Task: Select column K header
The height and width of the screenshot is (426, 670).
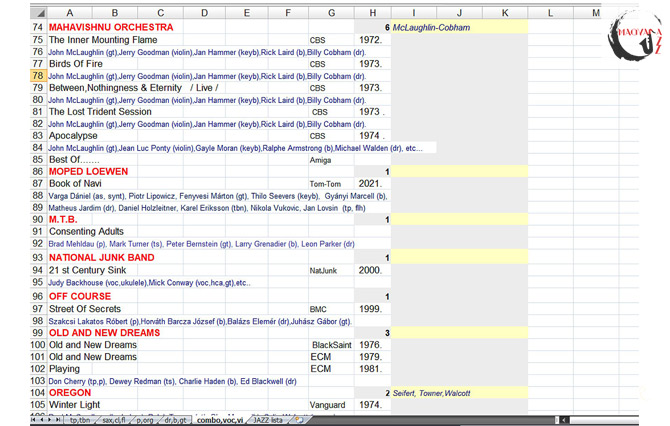Action: click(x=505, y=13)
